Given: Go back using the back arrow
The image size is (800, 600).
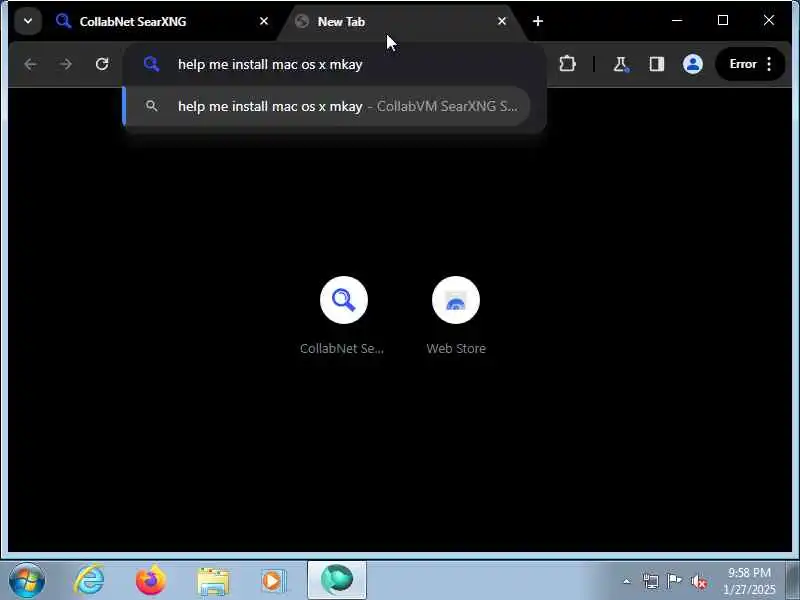Looking at the screenshot, I should 30,64.
